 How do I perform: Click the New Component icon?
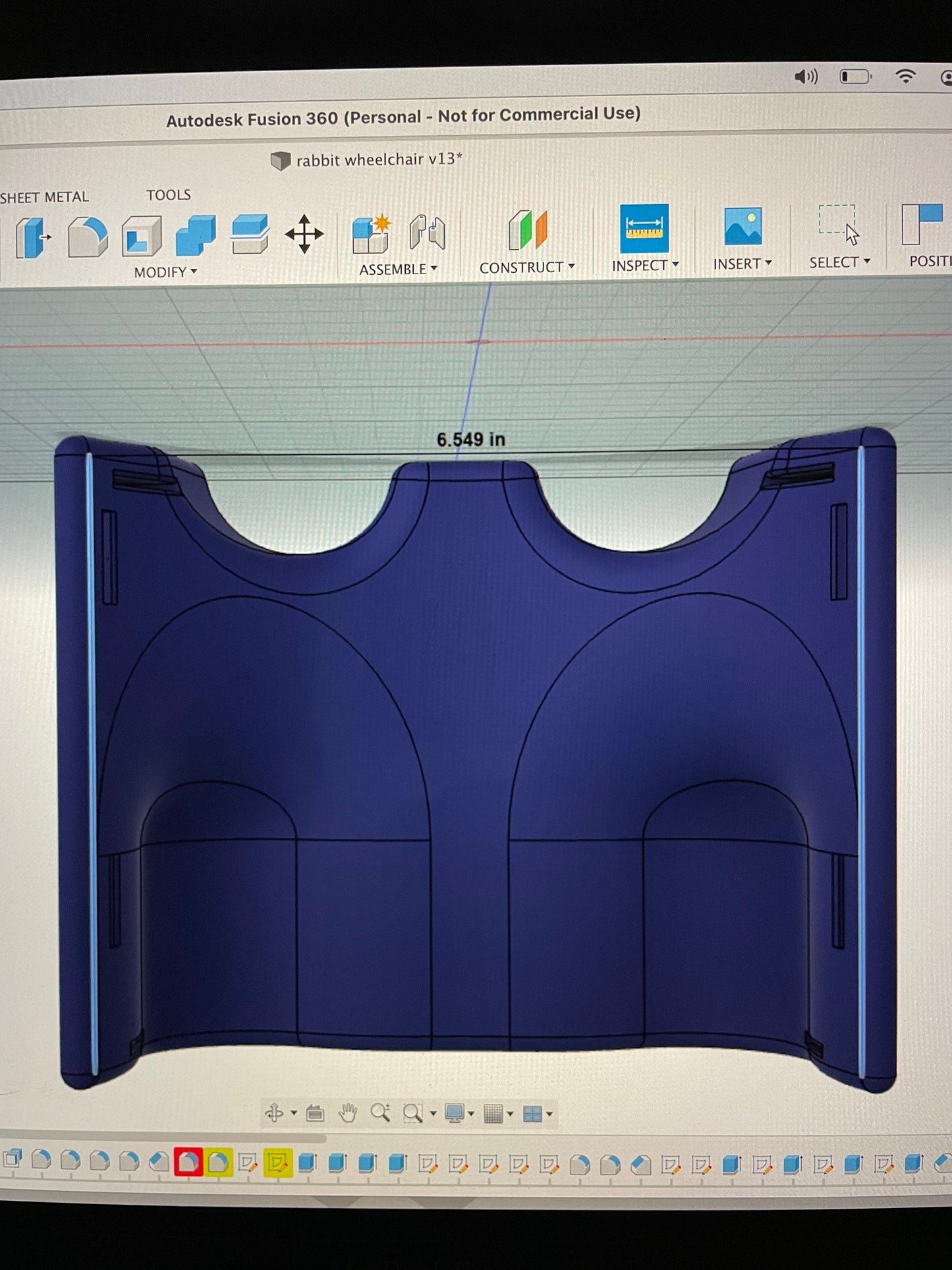[x=372, y=234]
